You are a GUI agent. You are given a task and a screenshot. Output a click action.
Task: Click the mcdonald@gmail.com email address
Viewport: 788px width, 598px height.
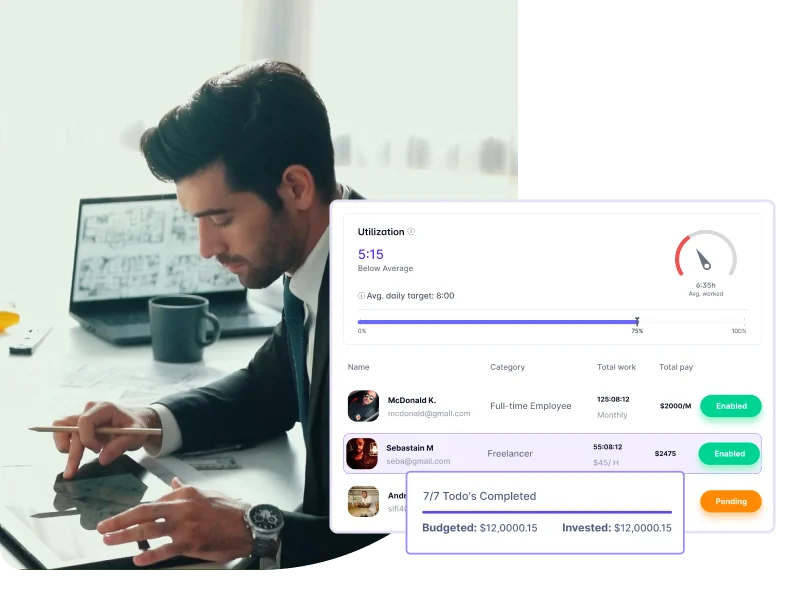428,413
